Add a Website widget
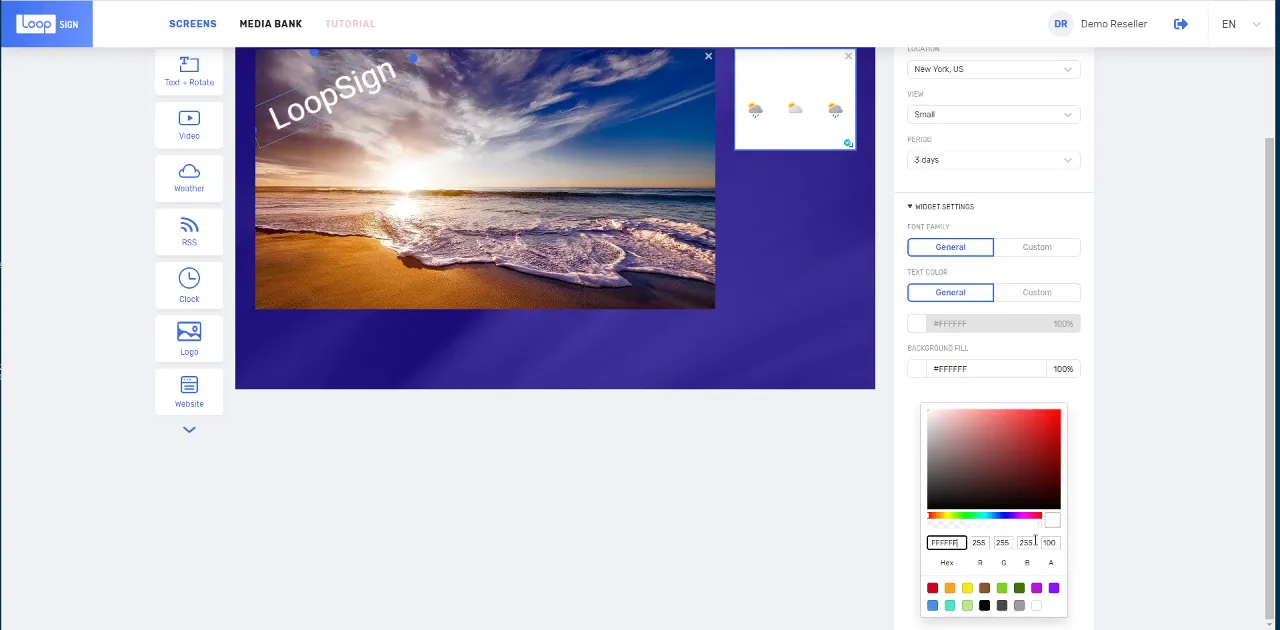1280x630 pixels. pyautogui.click(x=189, y=391)
